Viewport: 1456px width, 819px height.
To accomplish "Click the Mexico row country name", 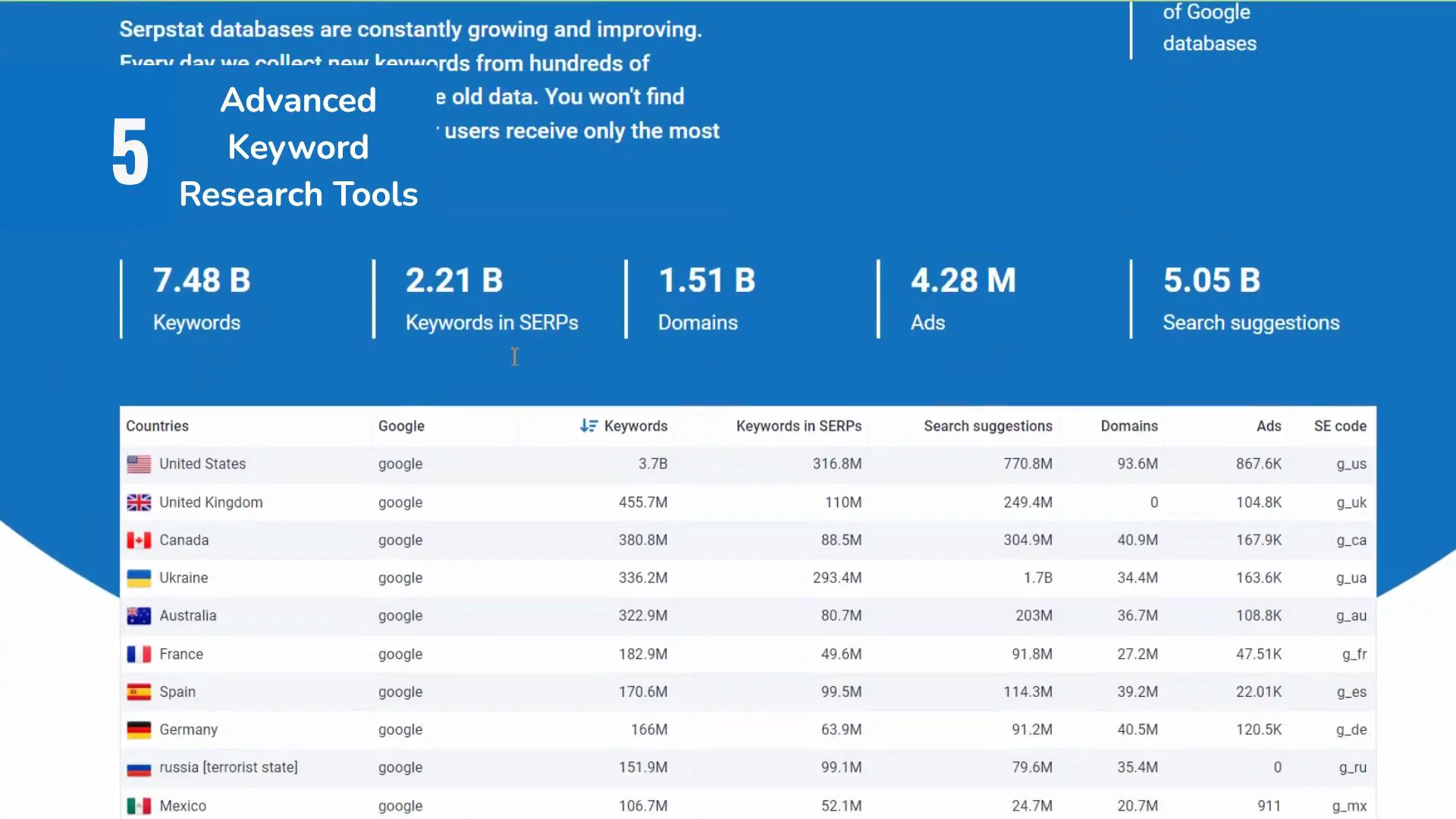I will tap(183, 806).
